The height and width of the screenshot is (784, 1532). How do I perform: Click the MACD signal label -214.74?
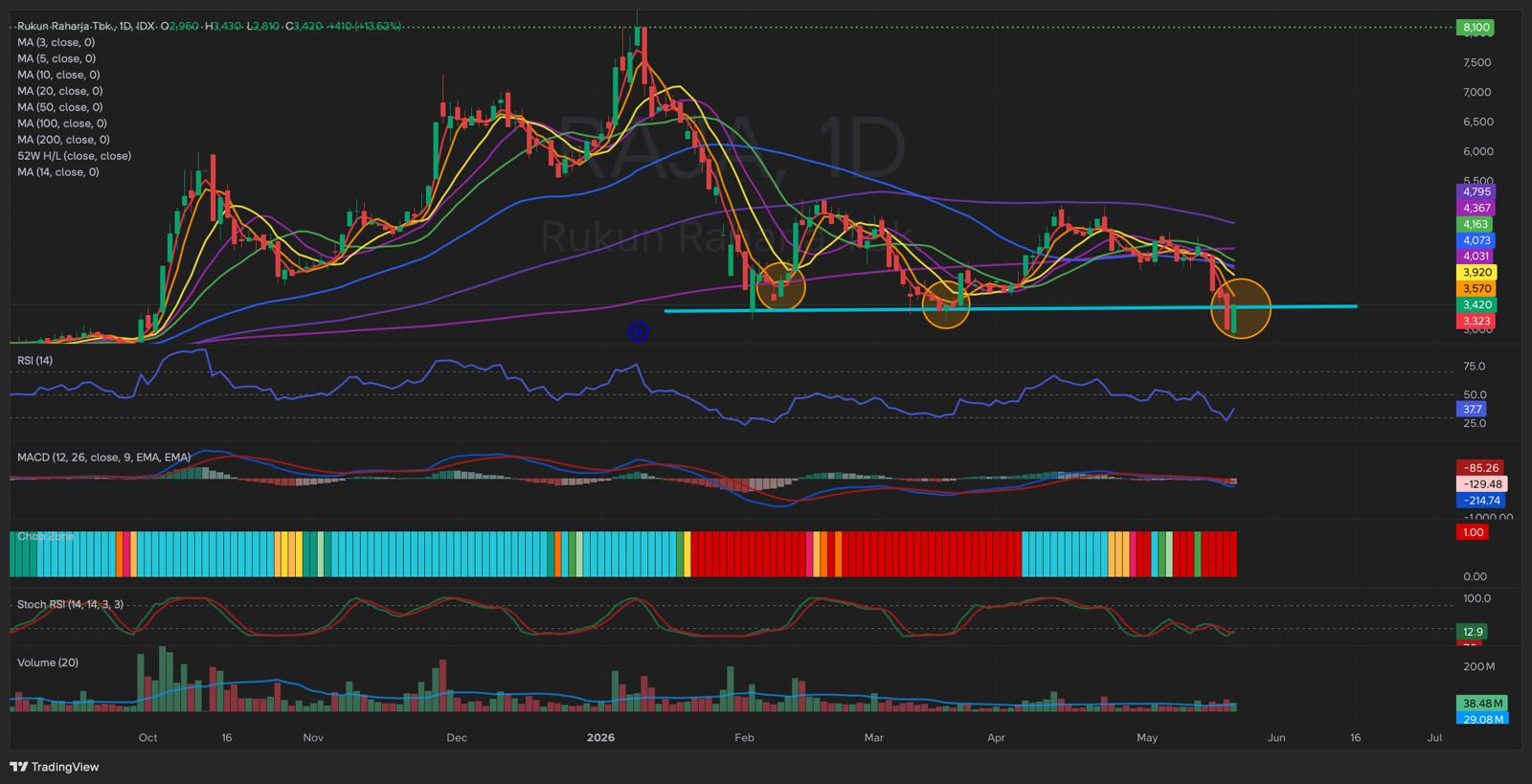[1481, 501]
